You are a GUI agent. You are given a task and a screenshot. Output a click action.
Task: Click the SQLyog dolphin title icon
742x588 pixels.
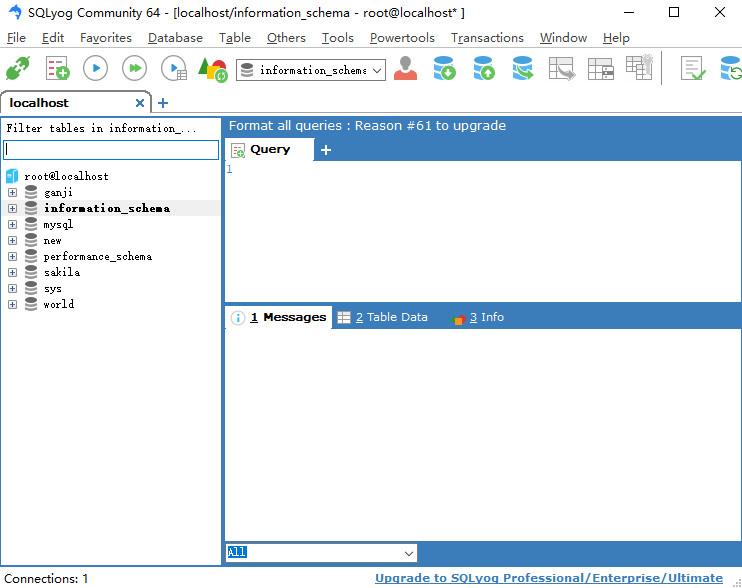pyautogui.click(x=15, y=12)
